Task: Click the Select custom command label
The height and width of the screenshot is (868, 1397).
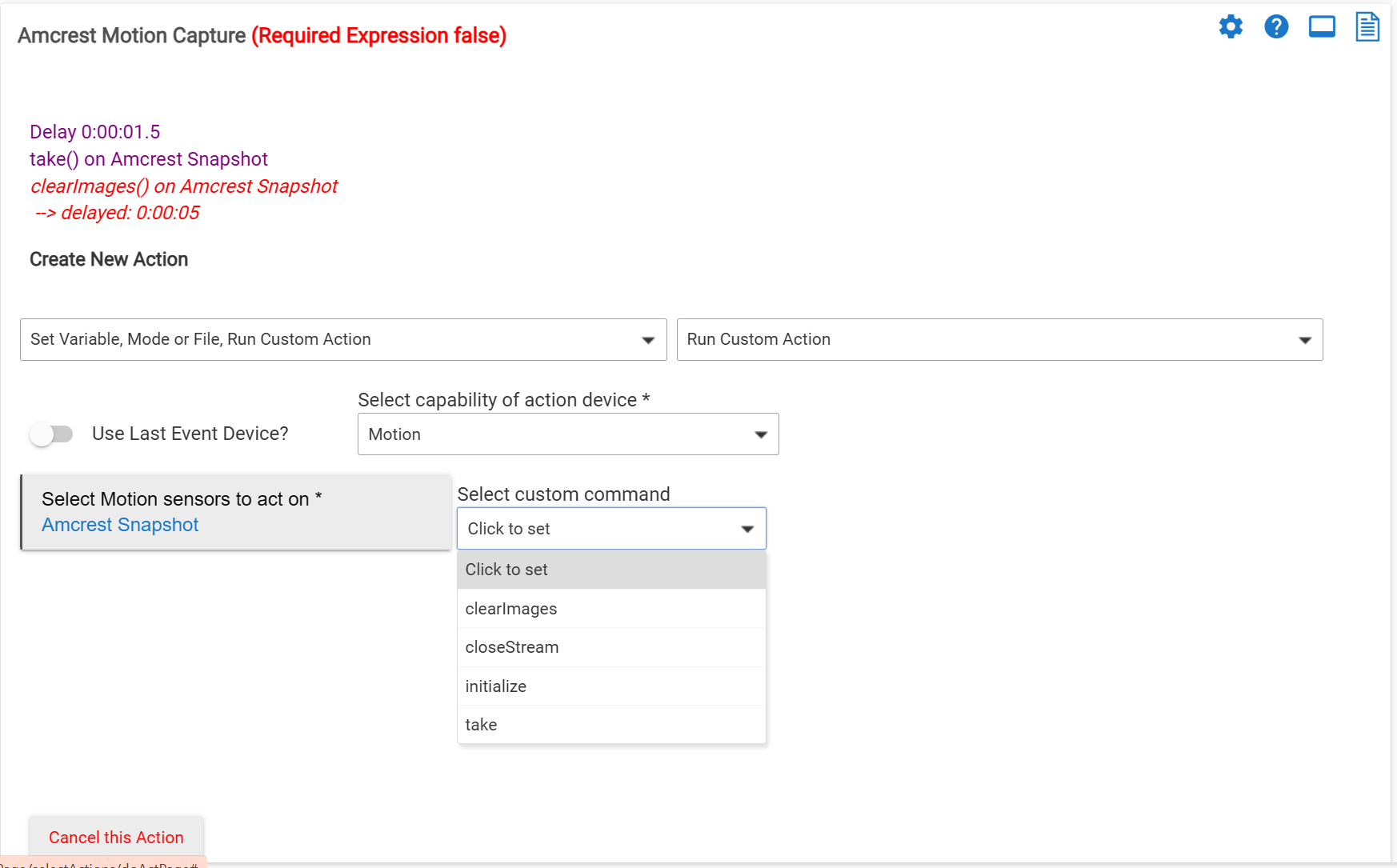Action: click(564, 494)
